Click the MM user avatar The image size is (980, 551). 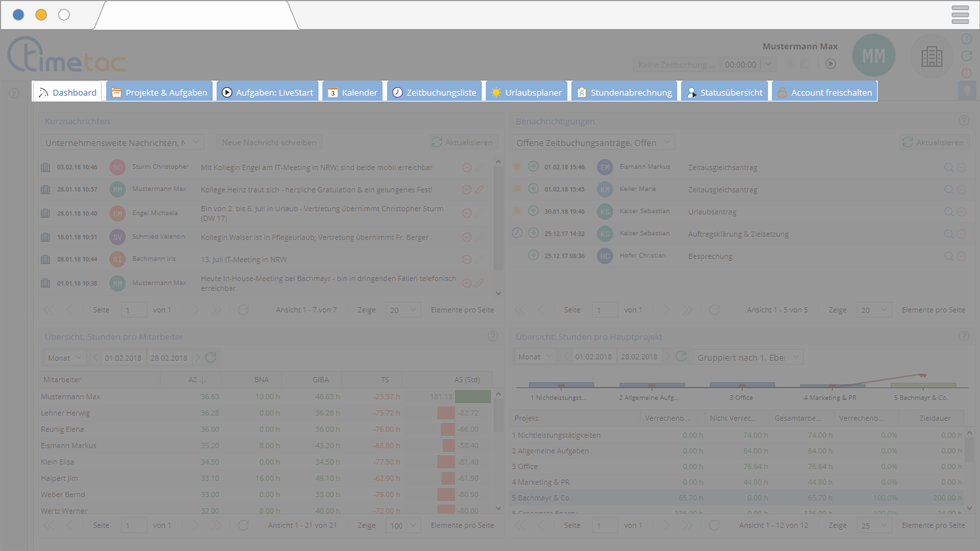[874, 57]
